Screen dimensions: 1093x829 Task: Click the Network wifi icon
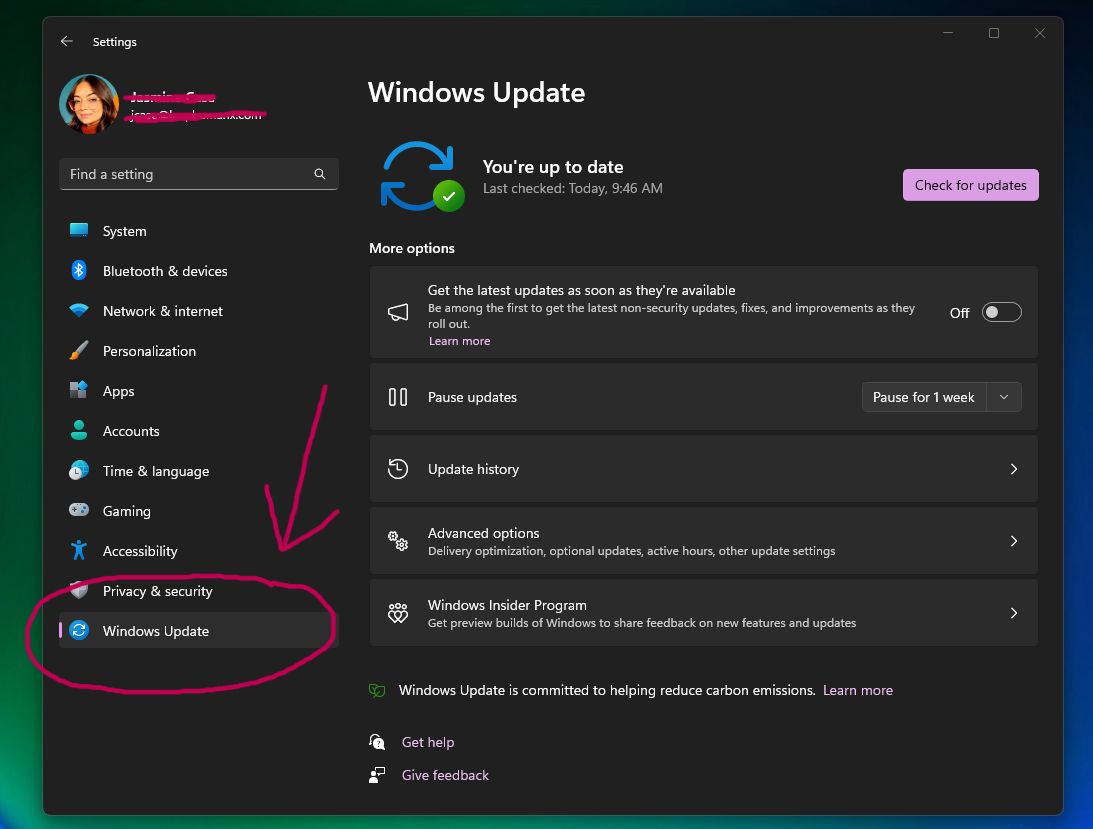coord(79,310)
